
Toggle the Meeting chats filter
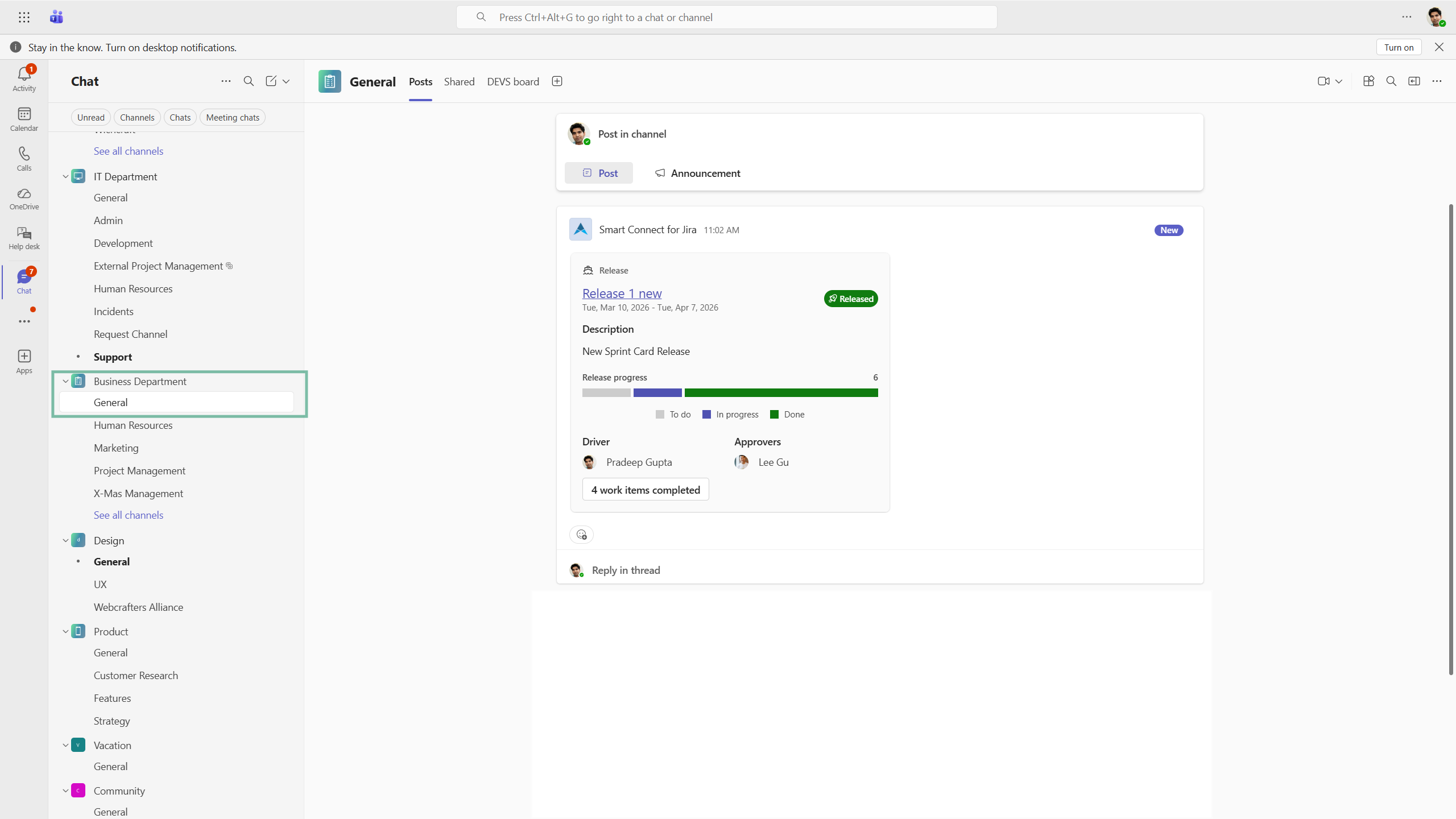232,118
